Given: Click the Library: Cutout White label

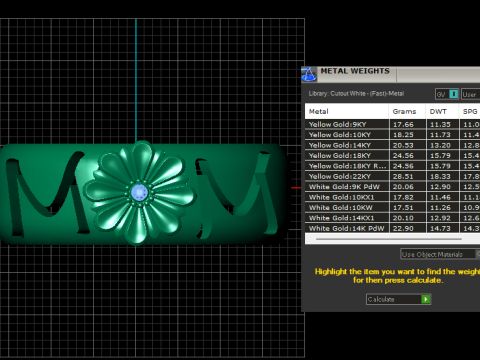Looking at the screenshot, I should (356, 94).
